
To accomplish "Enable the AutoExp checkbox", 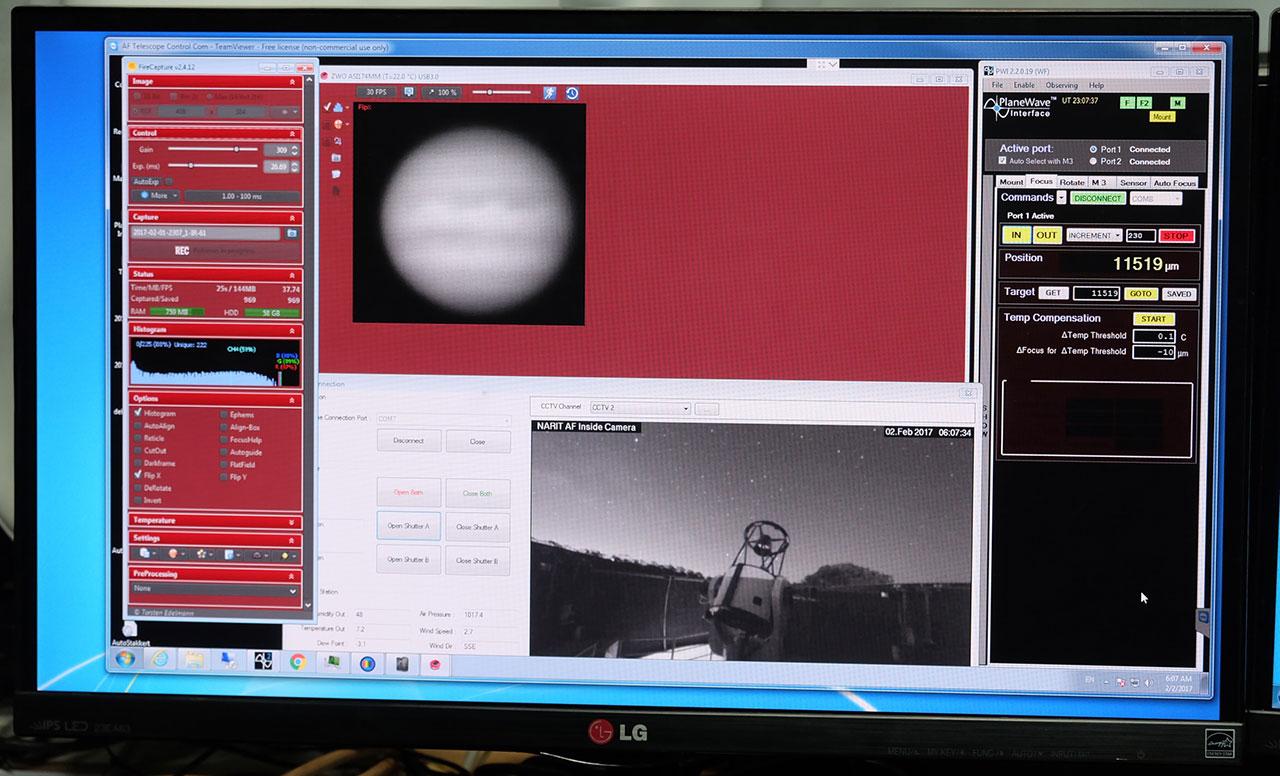I will coord(168,181).
